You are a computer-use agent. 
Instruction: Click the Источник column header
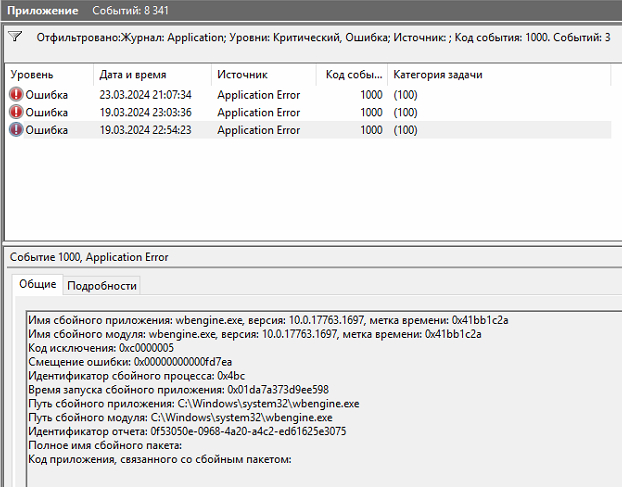point(241,75)
